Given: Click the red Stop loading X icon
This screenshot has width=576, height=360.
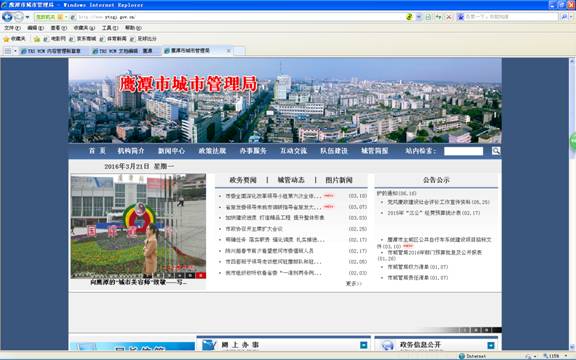Looking at the screenshot, I should coord(449,17).
